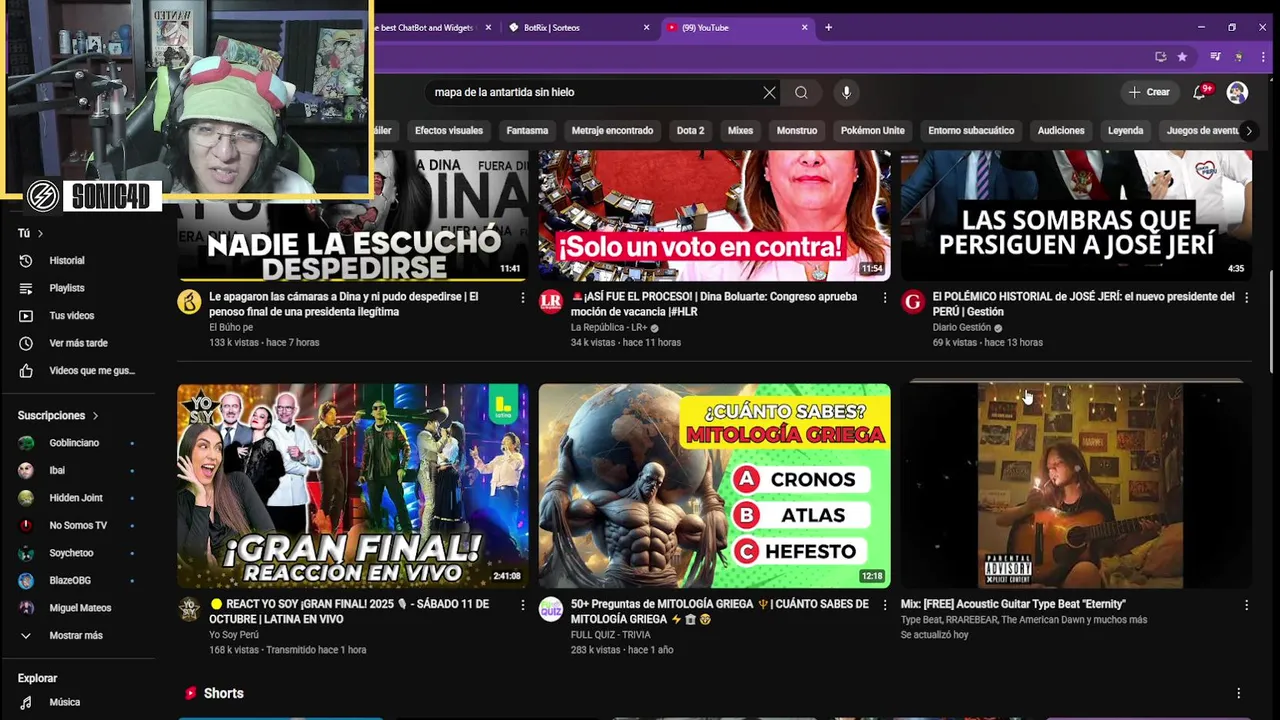Image resolution: width=1280 pixels, height=720 pixels.
Task: Open the El Búho pe channel avatar
Action: (x=189, y=302)
